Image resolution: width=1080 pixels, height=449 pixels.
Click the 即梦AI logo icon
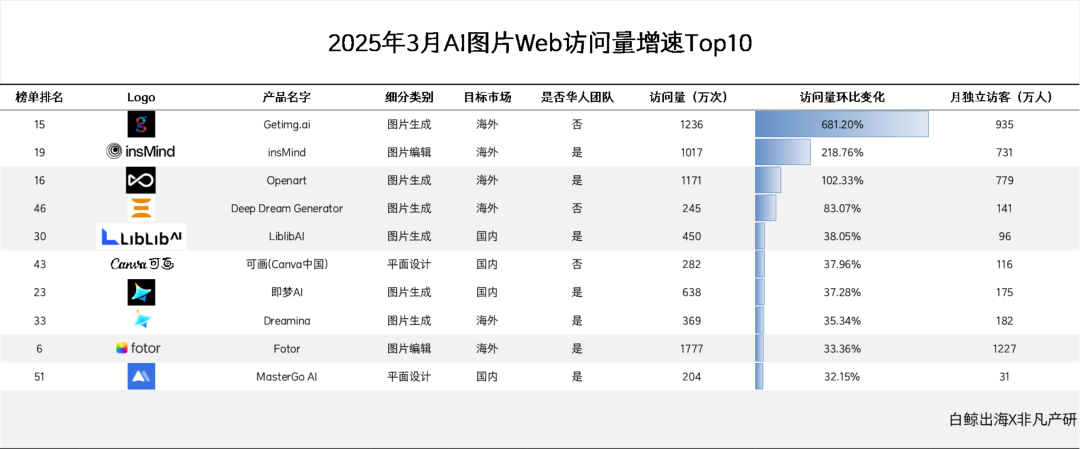point(141,292)
